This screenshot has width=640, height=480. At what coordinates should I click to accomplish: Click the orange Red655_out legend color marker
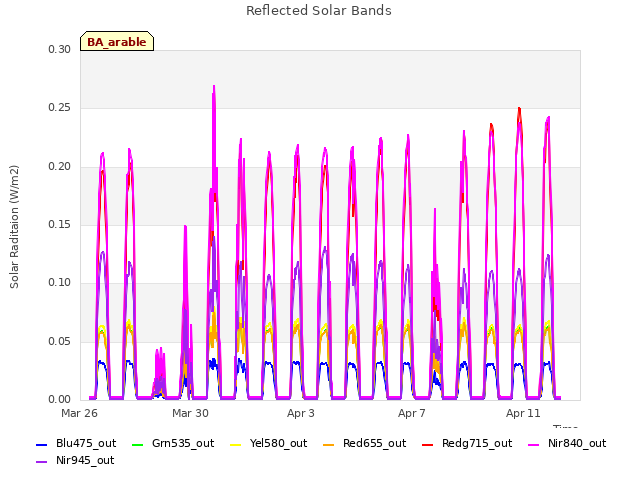[329, 444]
